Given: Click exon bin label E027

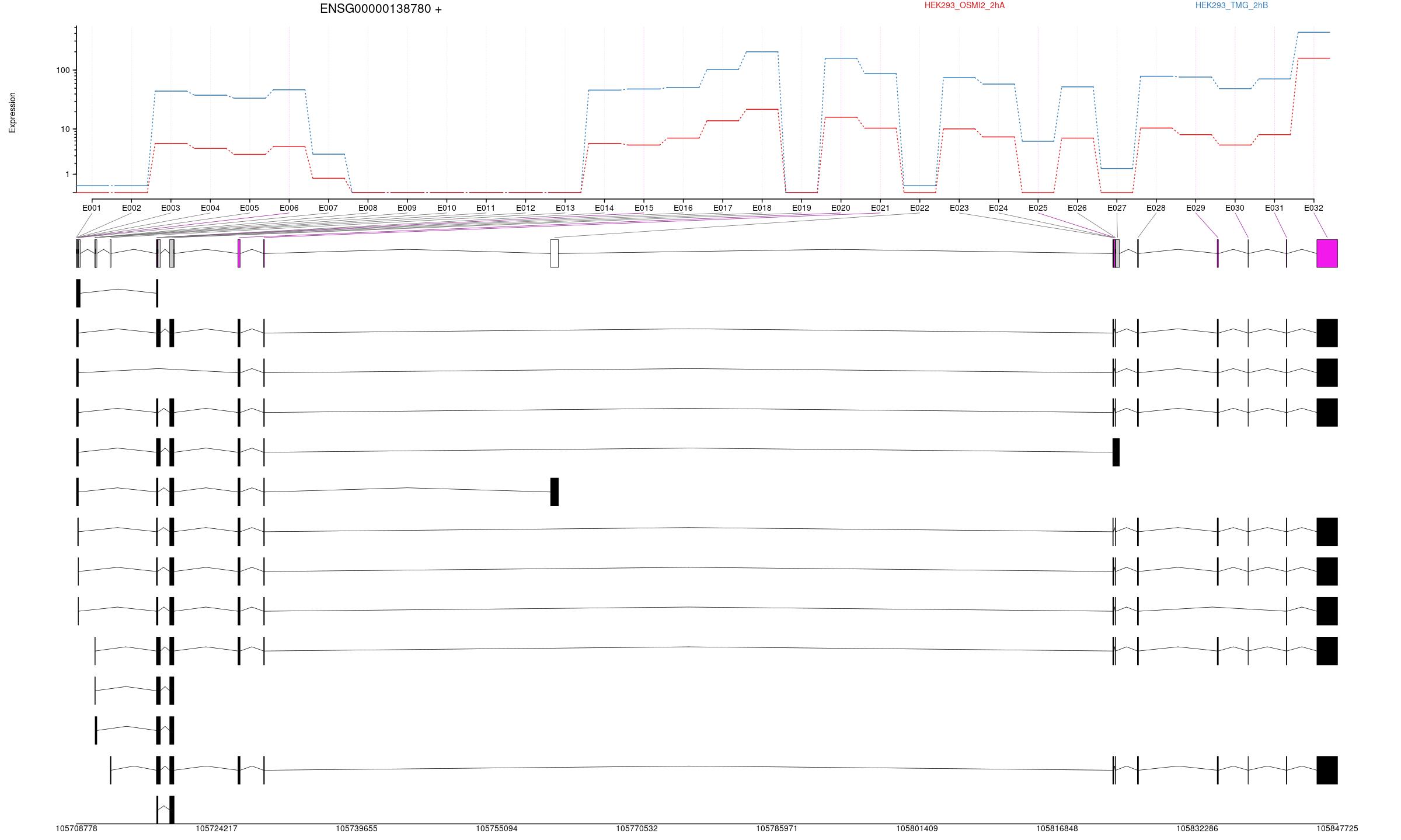Looking at the screenshot, I should pyautogui.click(x=1117, y=208).
